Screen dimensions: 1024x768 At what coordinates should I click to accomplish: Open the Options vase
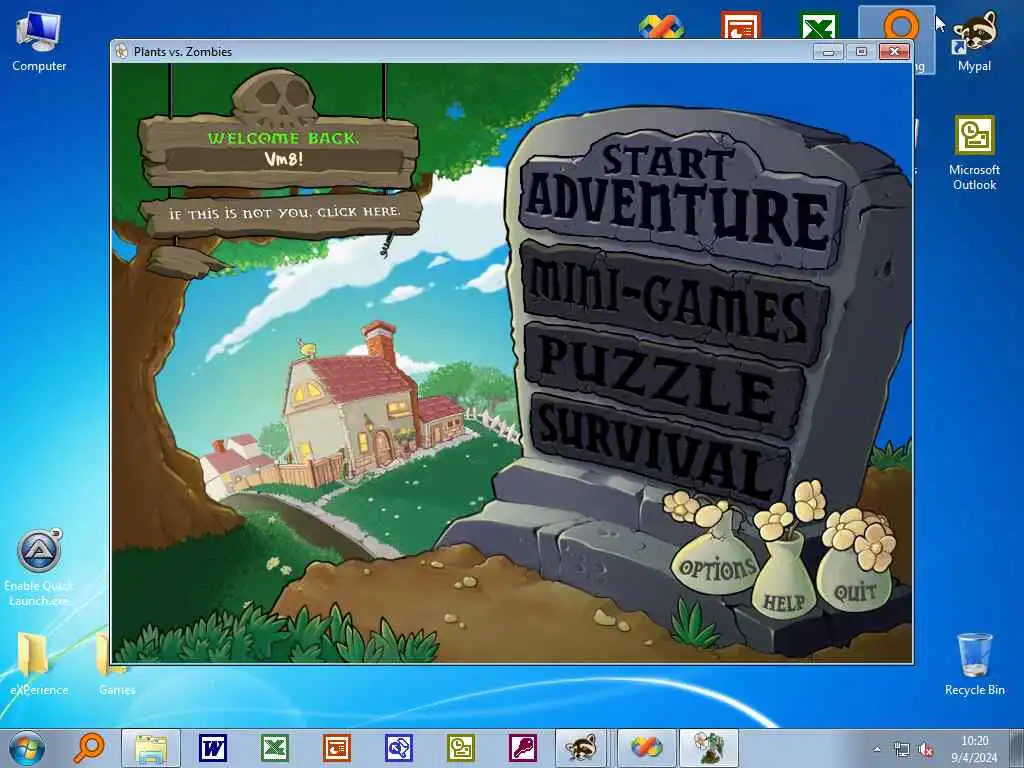[x=716, y=563]
